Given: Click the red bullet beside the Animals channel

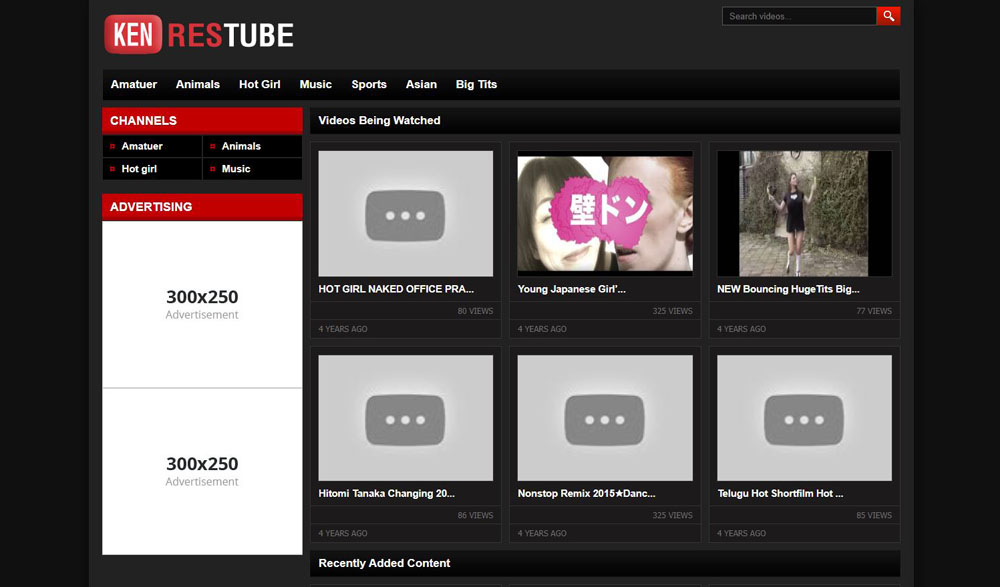Looking at the screenshot, I should 212,146.
